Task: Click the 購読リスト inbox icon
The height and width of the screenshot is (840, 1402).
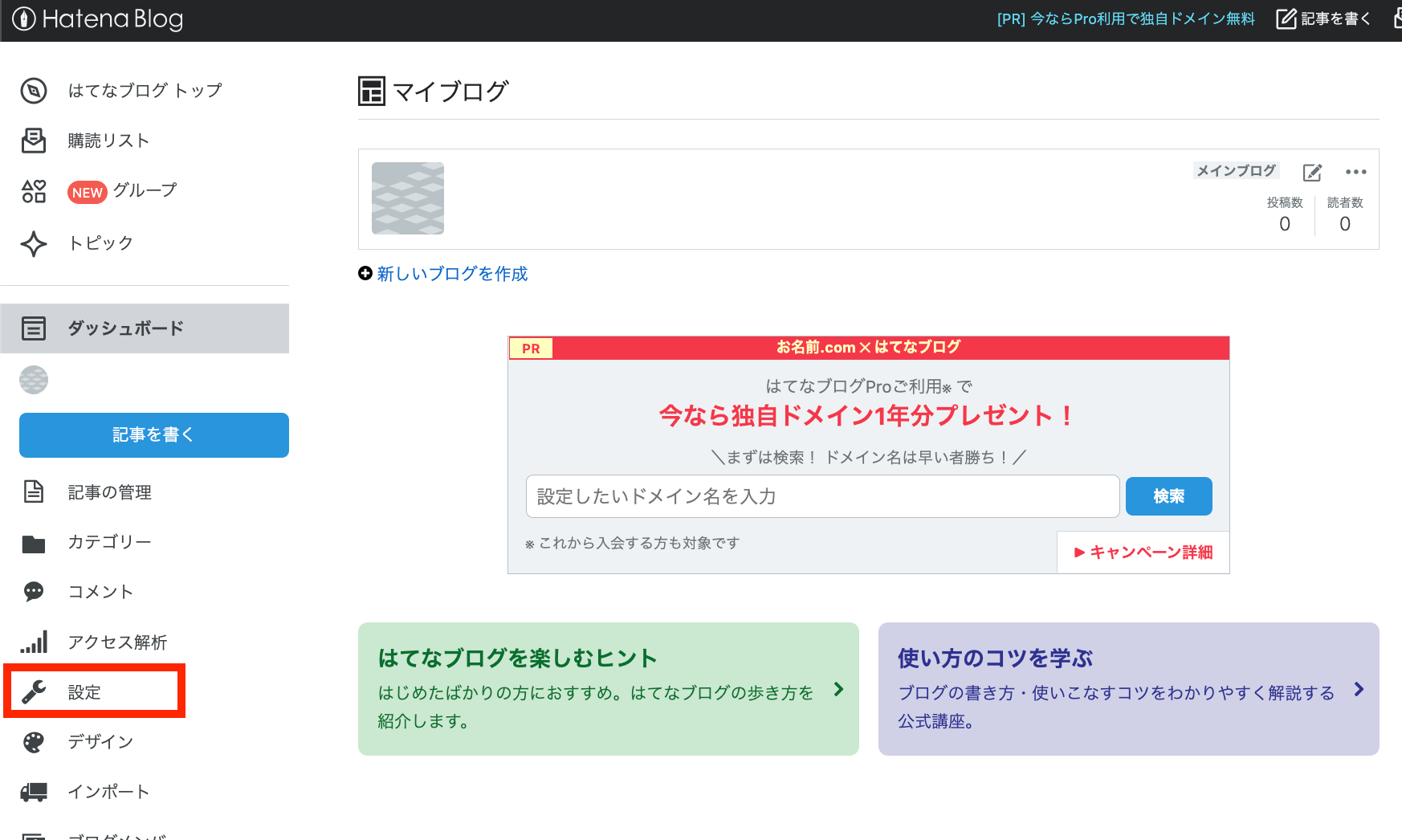Action: point(34,141)
